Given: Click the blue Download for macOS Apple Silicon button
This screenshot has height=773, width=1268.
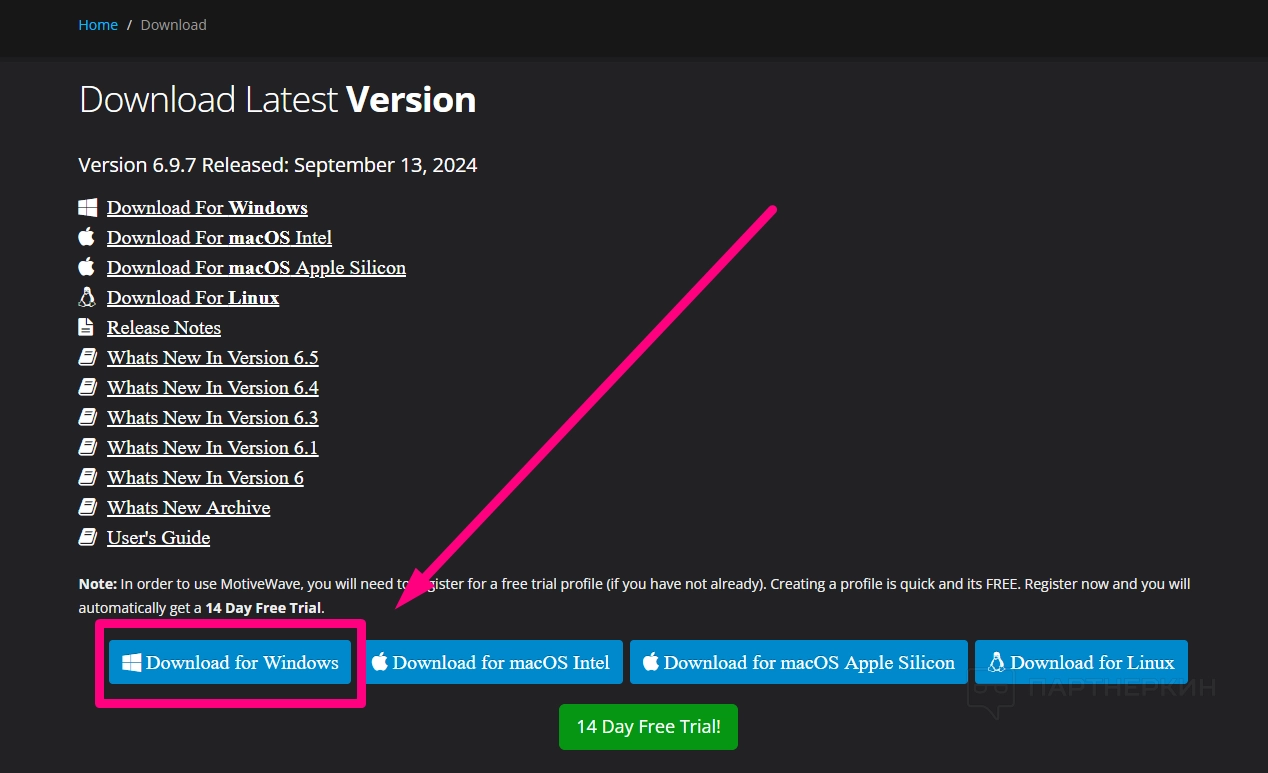Looking at the screenshot, I should tap(799, 662).
